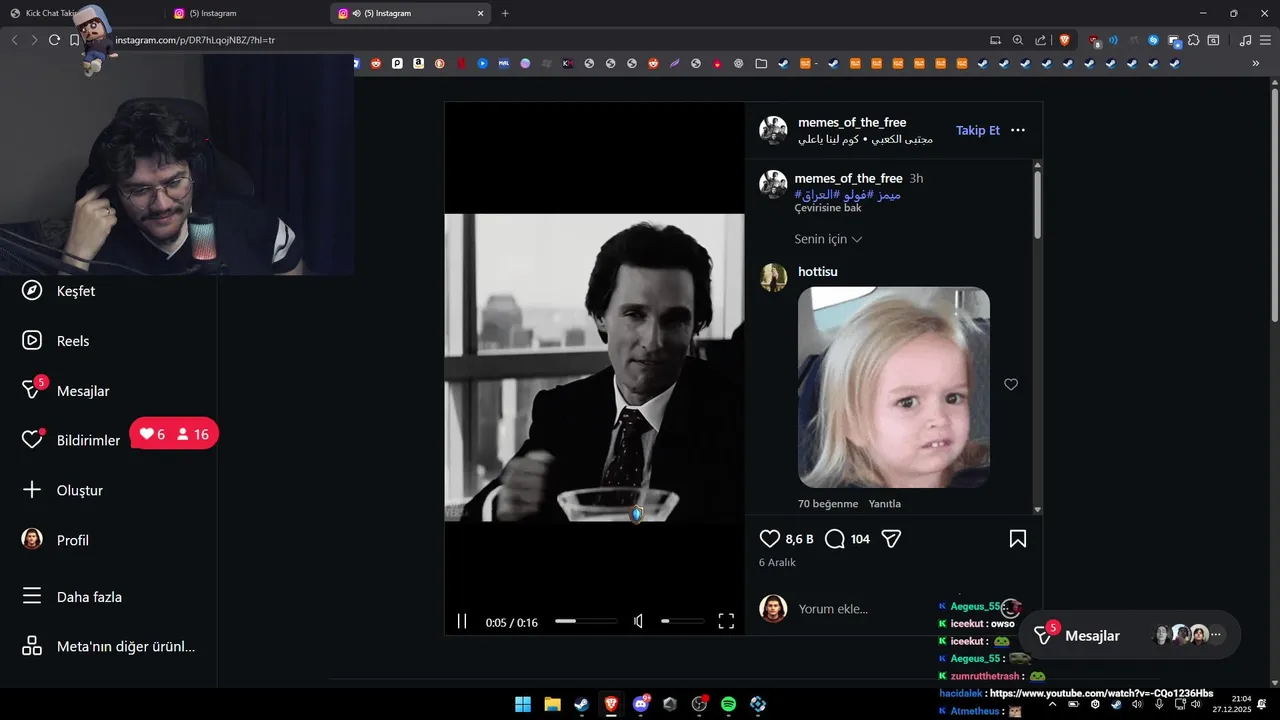Image resolution: width=1280 pixels, height=720 pixels.
Task: Enter fullscreen video mode
Action: pos(726,621)
